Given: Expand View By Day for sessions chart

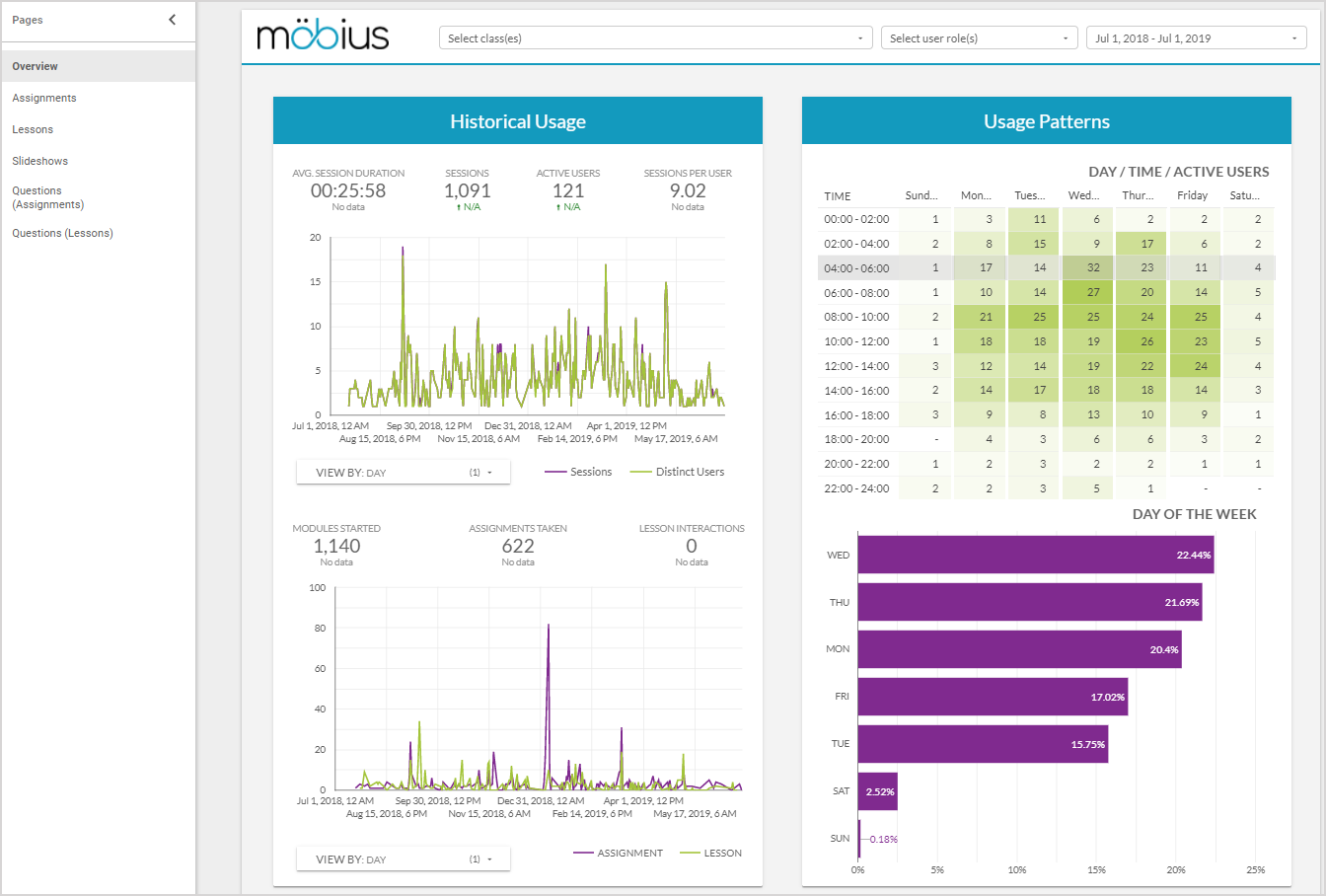Looking at the screenshot, I should [x=403, y=473].
